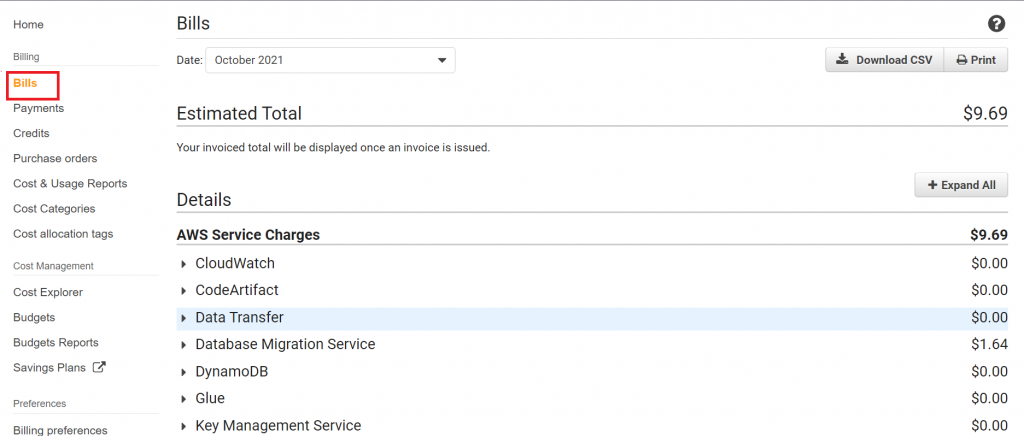Screen dimensions: 1024x436
Task: Open the Budgets page
Action: point(34,317)
